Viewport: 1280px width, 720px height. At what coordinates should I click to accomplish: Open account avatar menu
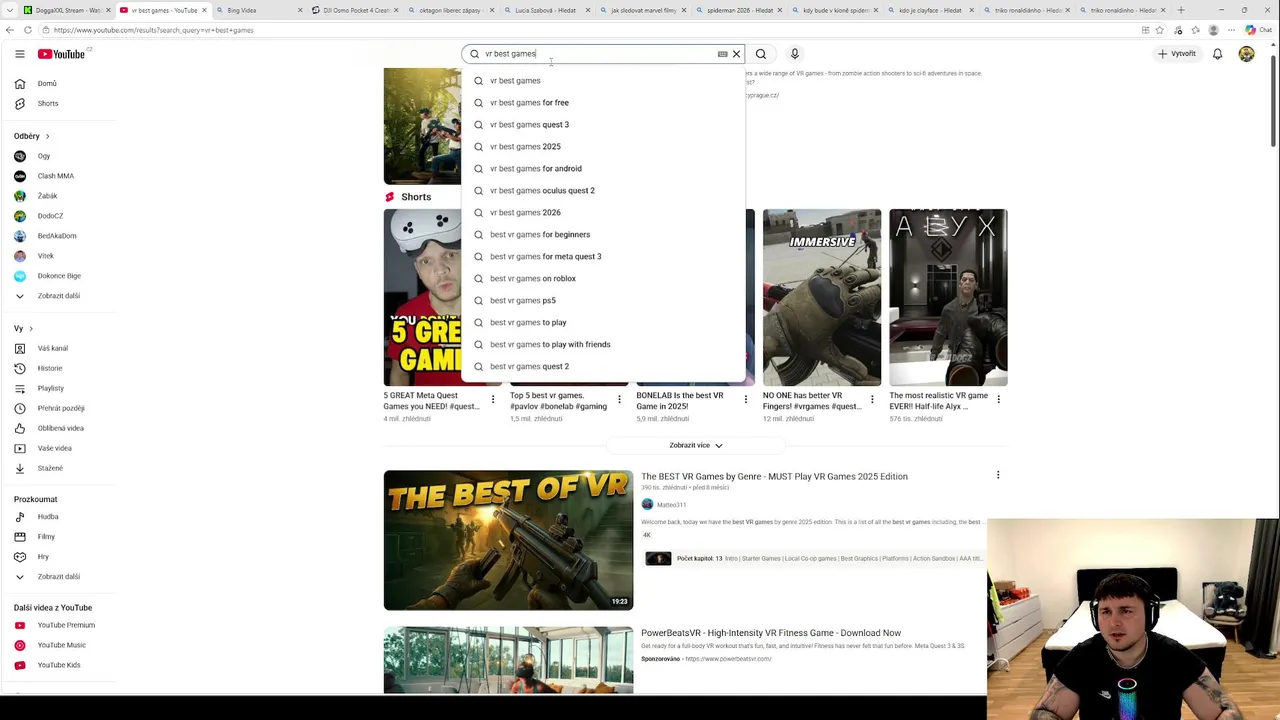[1246, 54]
